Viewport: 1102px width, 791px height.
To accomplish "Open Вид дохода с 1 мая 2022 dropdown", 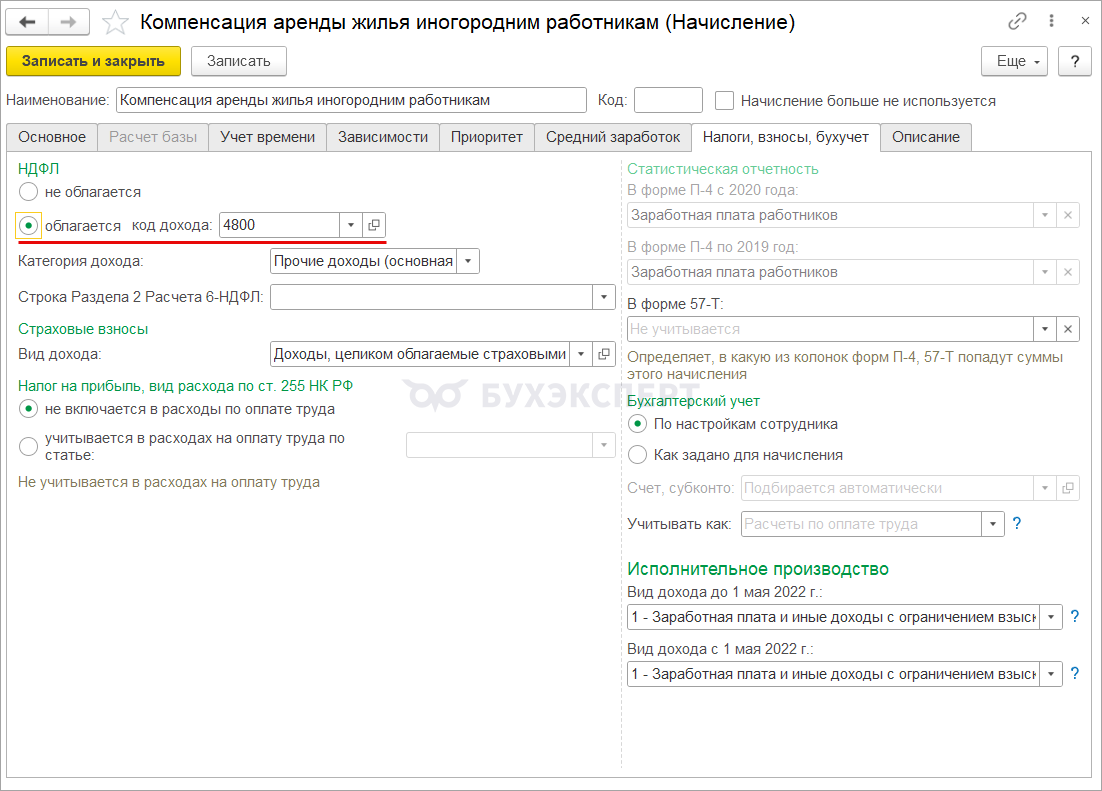I will 1051,674.
